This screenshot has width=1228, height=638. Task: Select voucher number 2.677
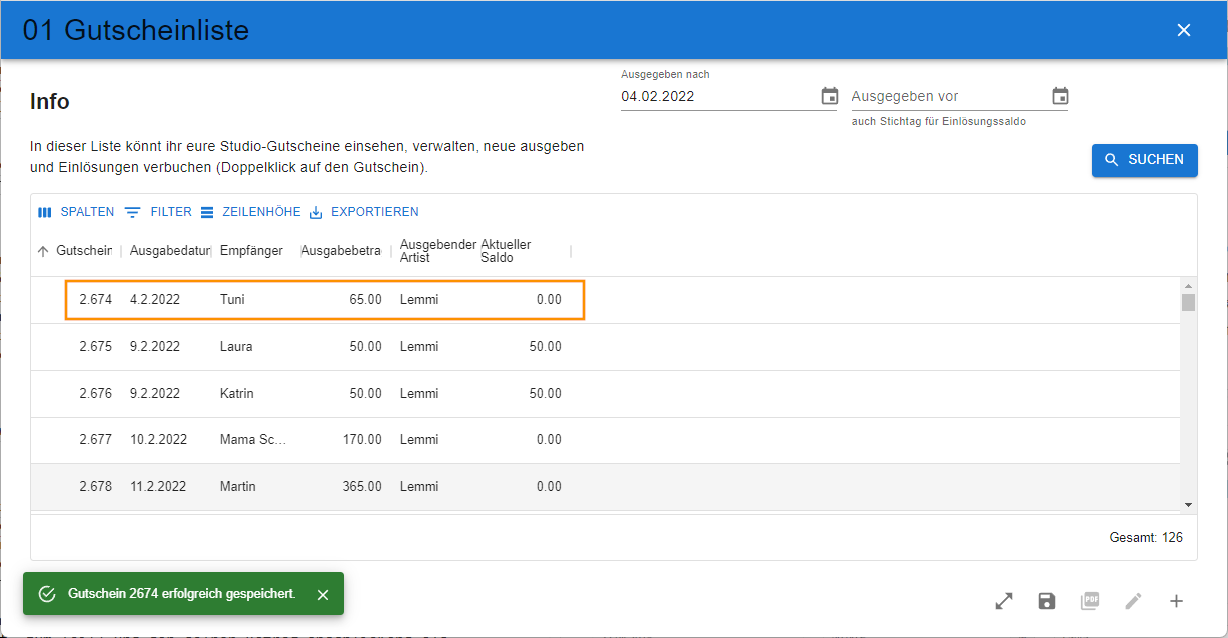point(96,439)
